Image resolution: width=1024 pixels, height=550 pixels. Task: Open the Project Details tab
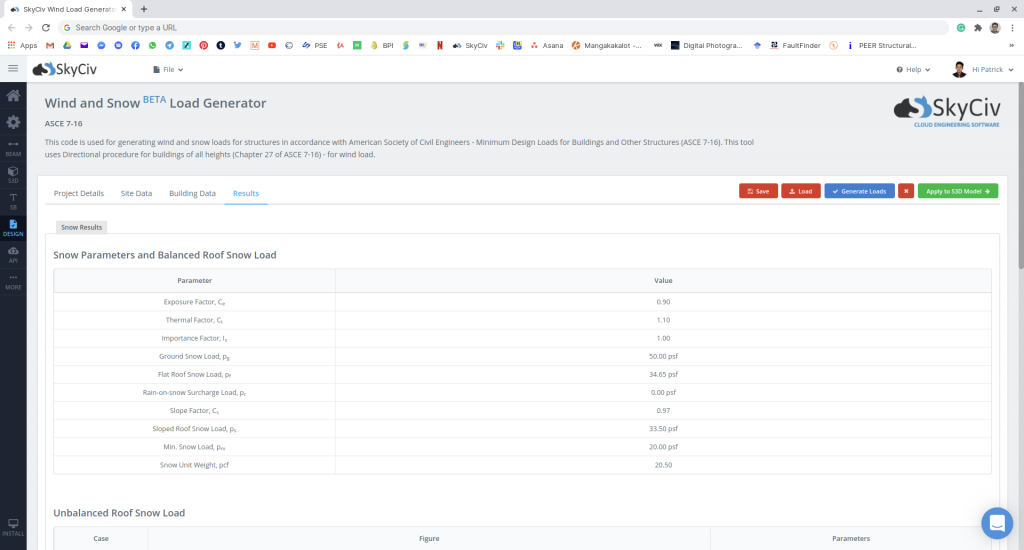(78, 193)
